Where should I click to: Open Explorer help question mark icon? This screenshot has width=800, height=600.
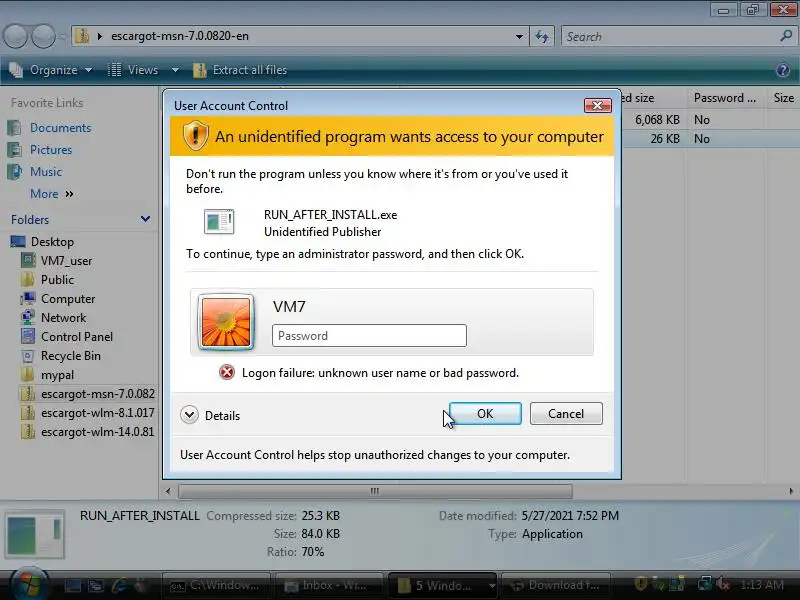click(783, 70)
